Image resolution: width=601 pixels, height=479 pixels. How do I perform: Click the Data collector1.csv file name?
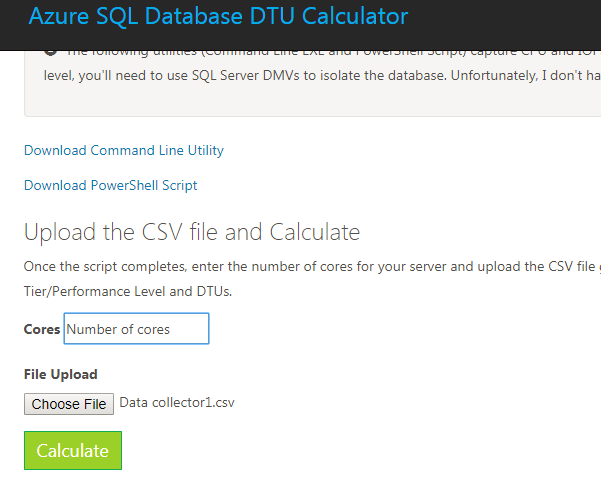coord(177,403)
